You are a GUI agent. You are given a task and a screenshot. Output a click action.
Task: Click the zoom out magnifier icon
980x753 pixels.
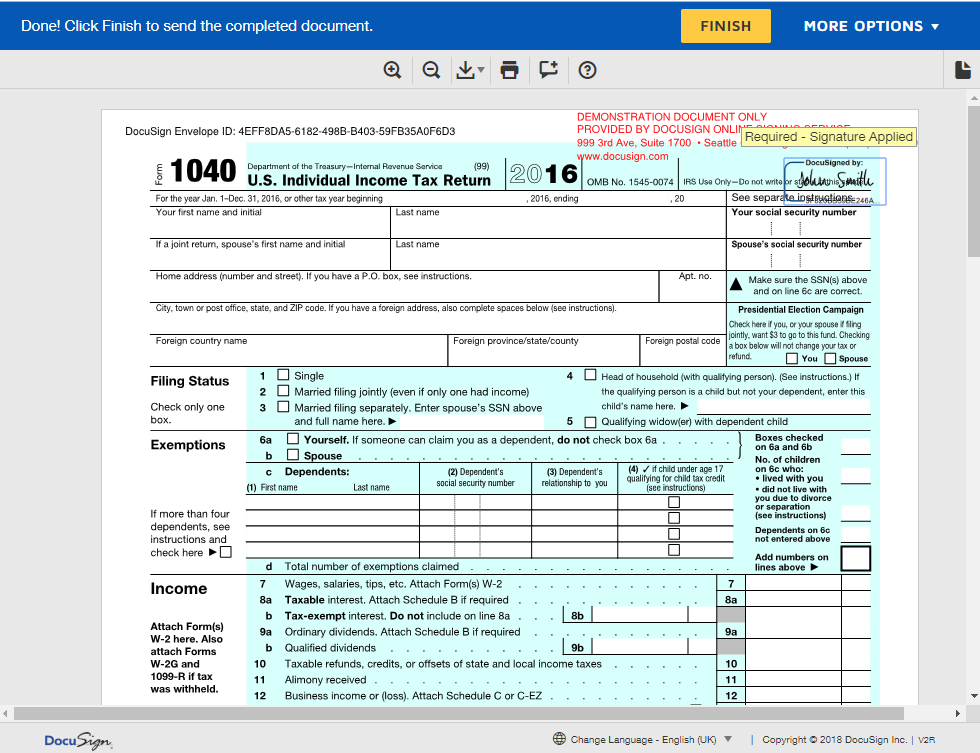tap(431, 70)
